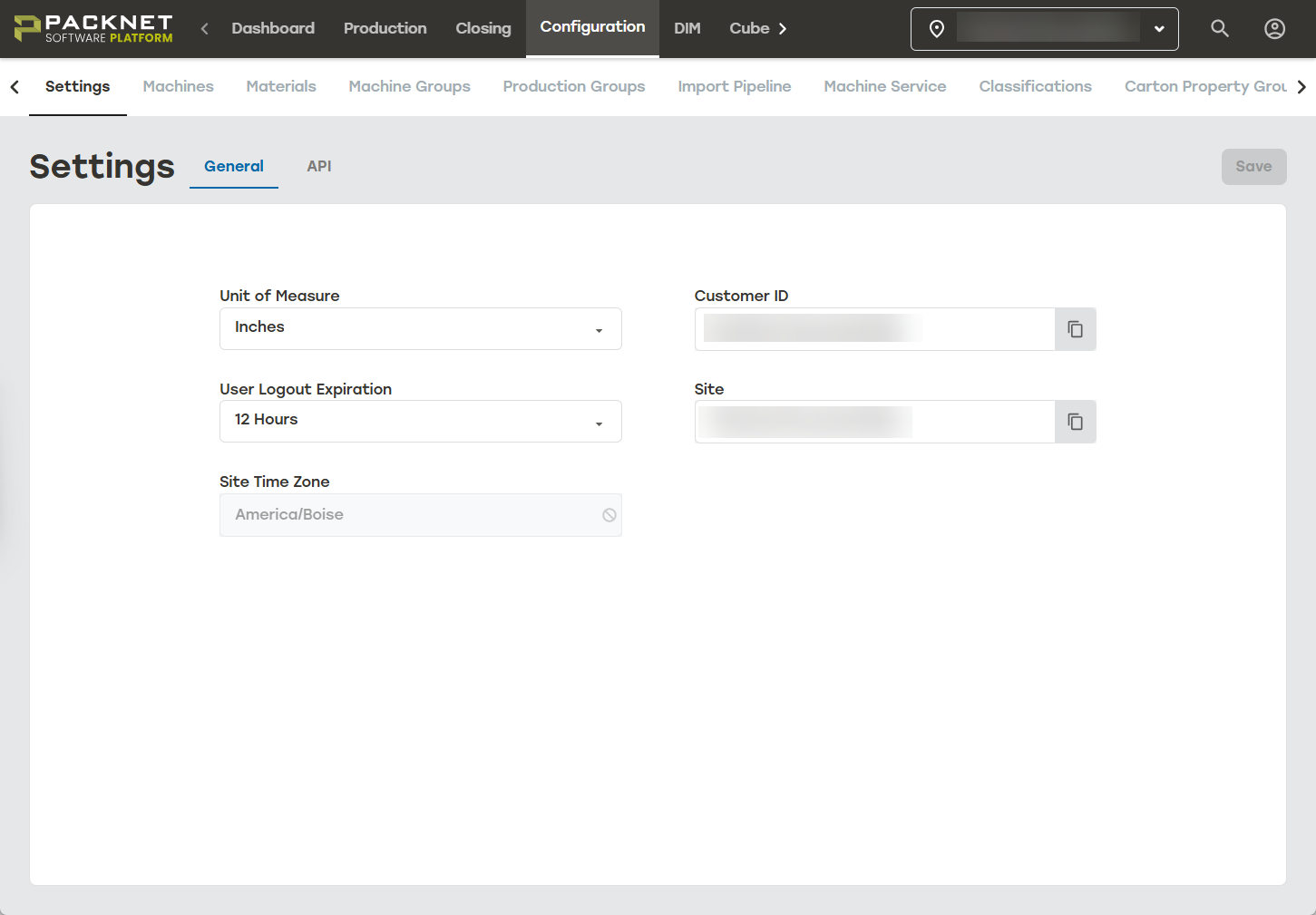Select the API settings tab
This screenshot has width=1316, height=915.
[319, 166]
